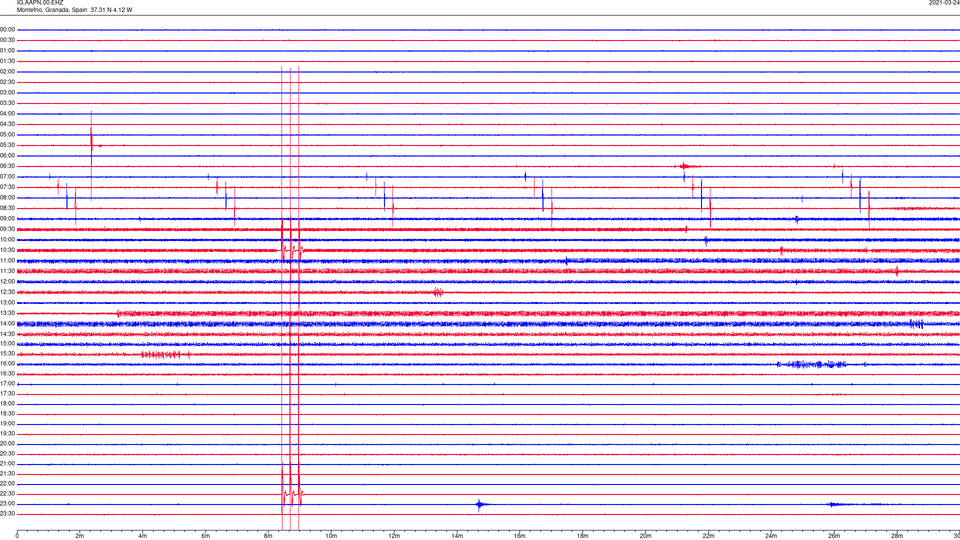Select the 14:00 trace time label
This screenshot has height=540, width=960.
pos(8,323)
